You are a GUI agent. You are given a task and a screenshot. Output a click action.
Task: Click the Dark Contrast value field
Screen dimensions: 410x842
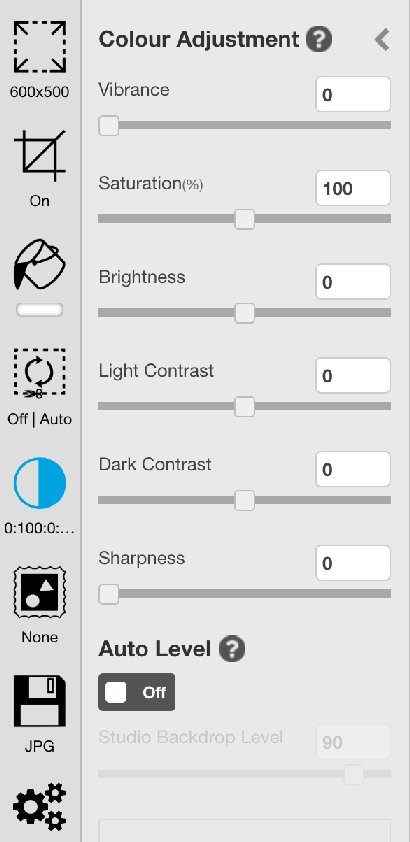pyautogui.click(x=353, y=469)
